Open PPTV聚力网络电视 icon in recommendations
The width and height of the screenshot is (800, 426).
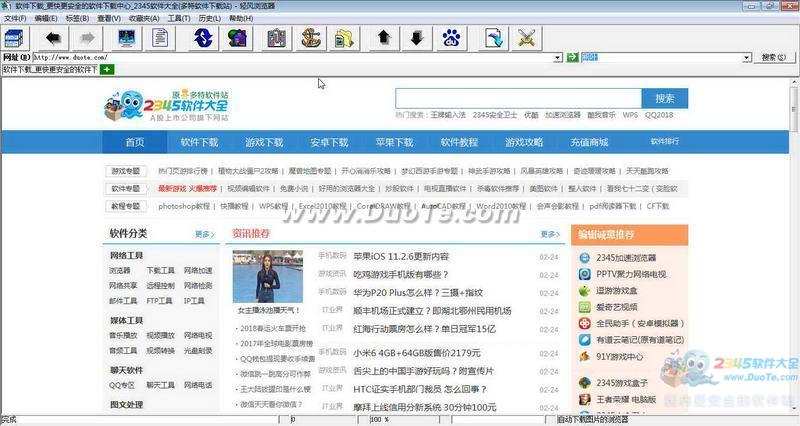pyautogui.click(x=585, y=274)
